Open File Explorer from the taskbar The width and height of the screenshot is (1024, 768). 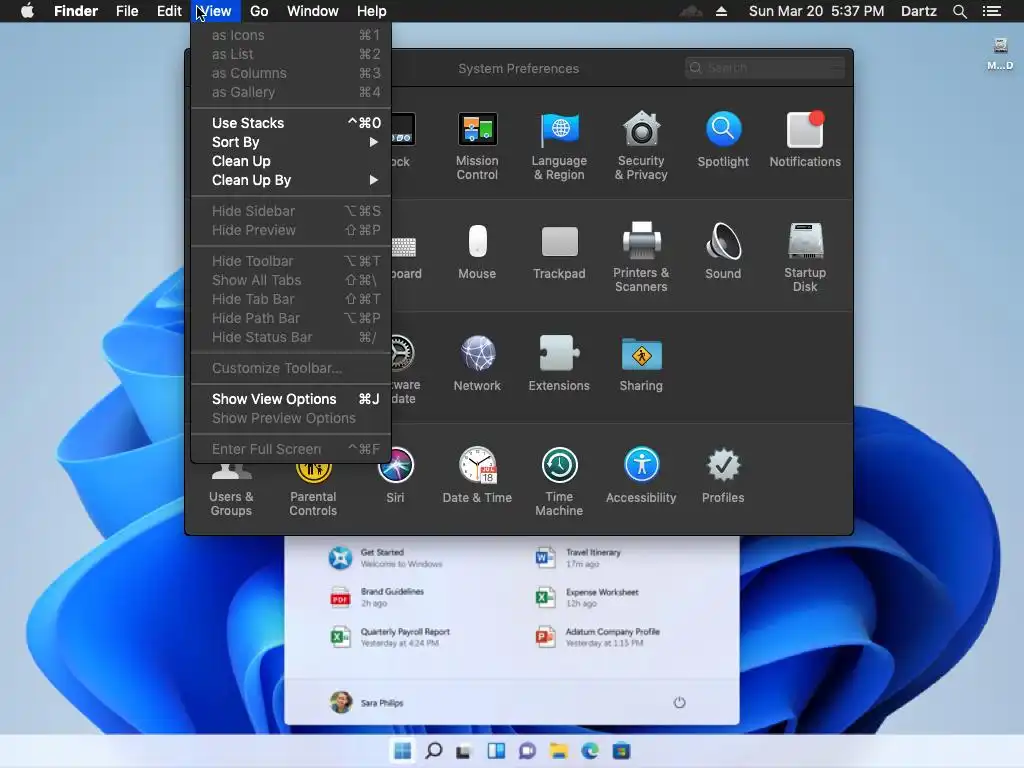[x=559, y=751]
